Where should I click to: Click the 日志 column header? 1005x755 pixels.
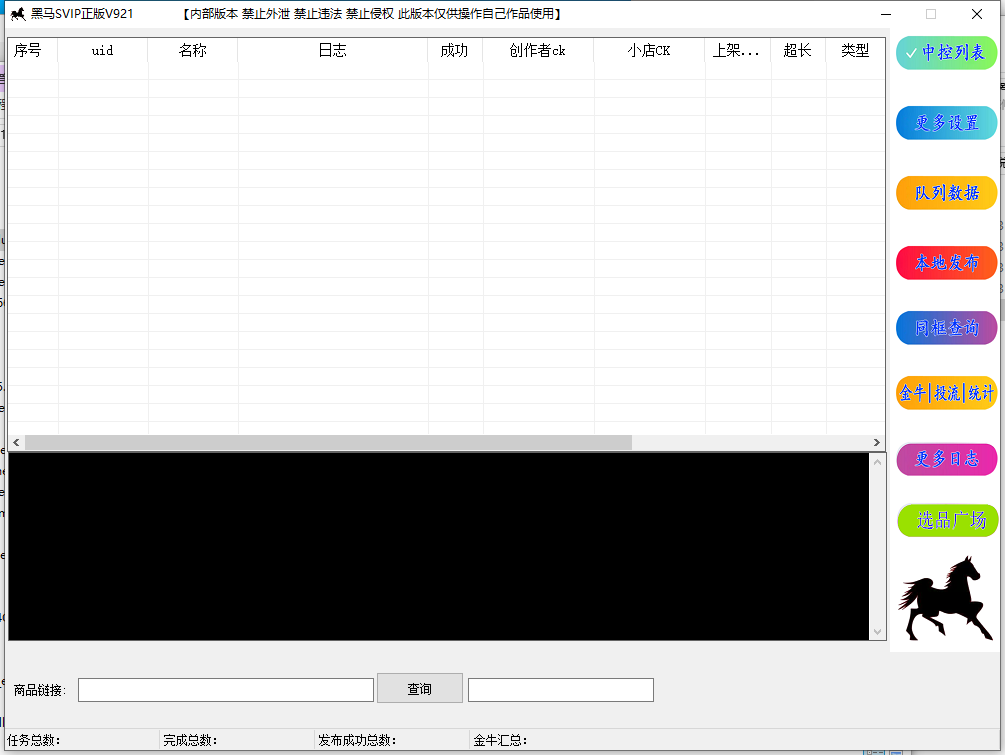333,51
